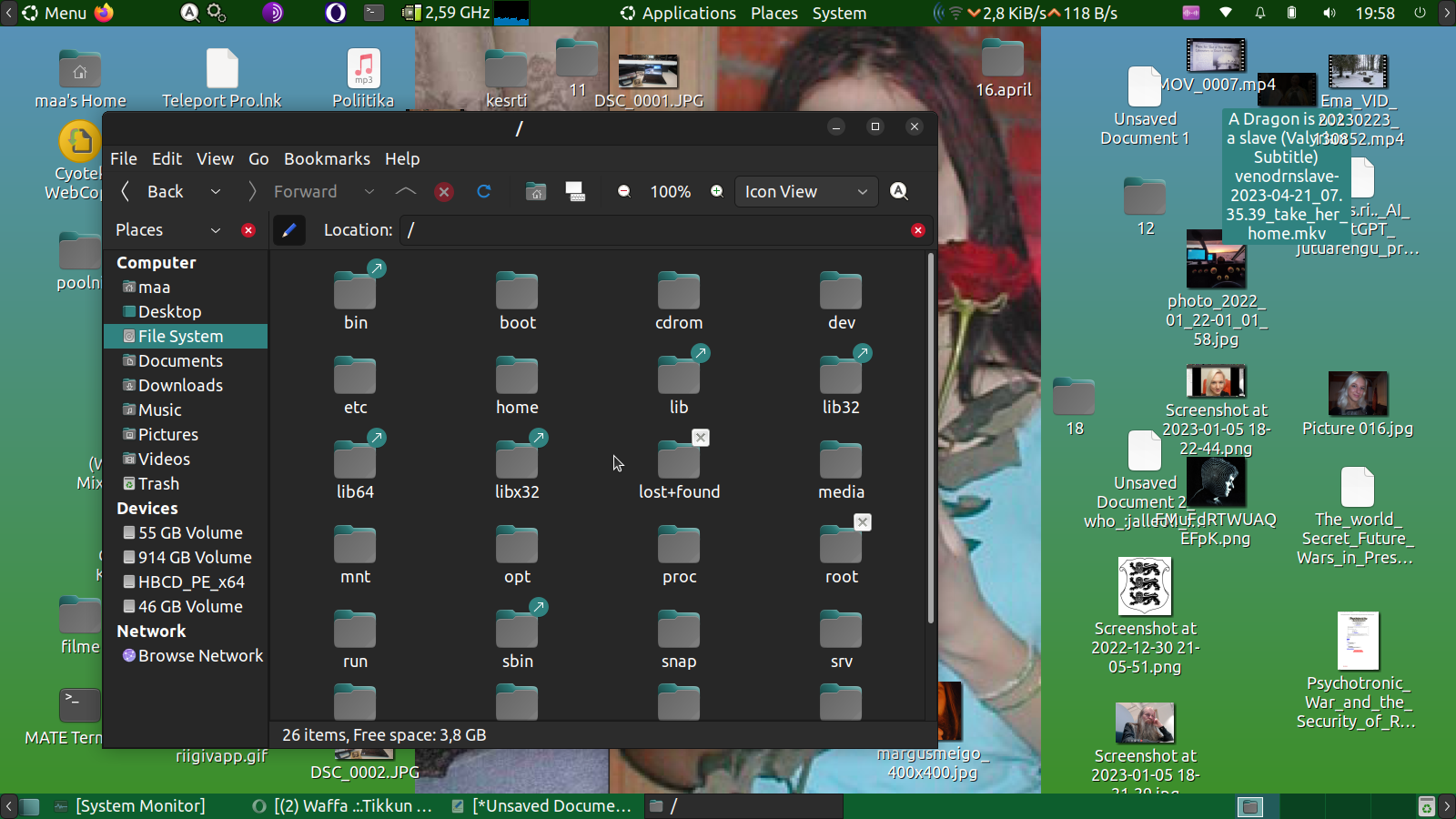Screen dimensions: 1456x819
Task: Zoom in with the plus magnifier
Action: (717, 191)
